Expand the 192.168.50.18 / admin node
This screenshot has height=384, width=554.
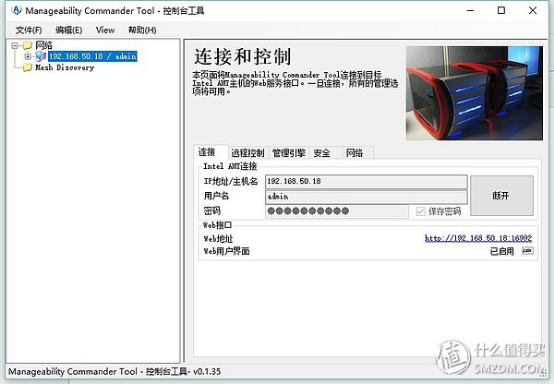[28, 56]
